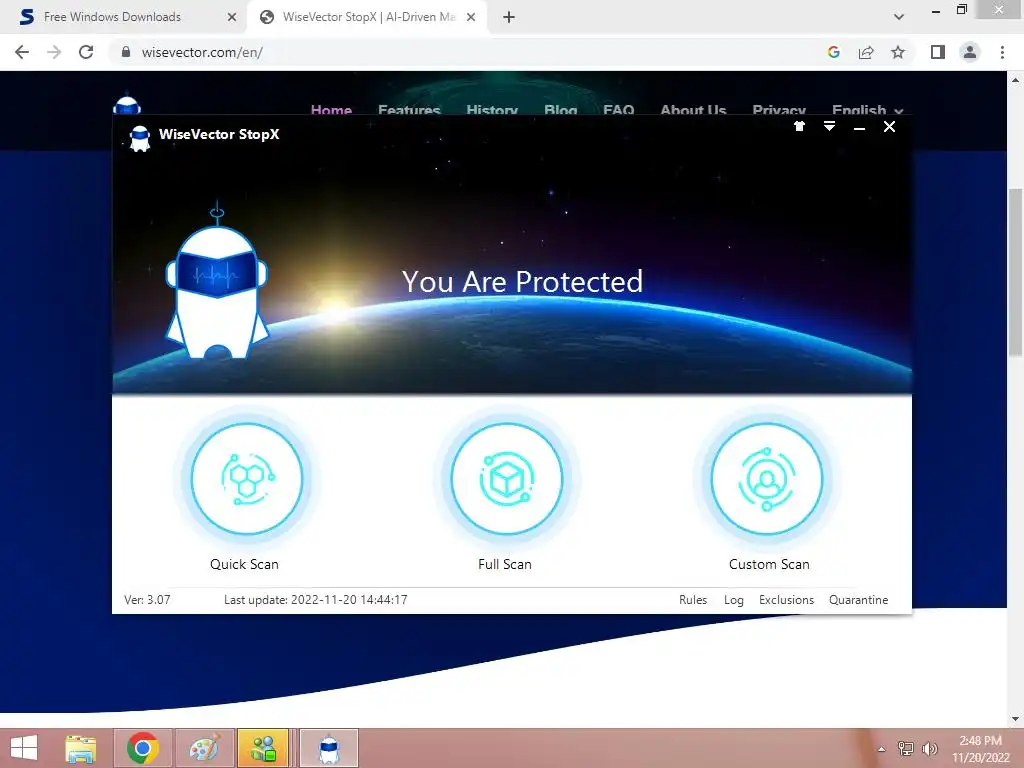Click the You Are Protected status text

(x=522, y=281)
